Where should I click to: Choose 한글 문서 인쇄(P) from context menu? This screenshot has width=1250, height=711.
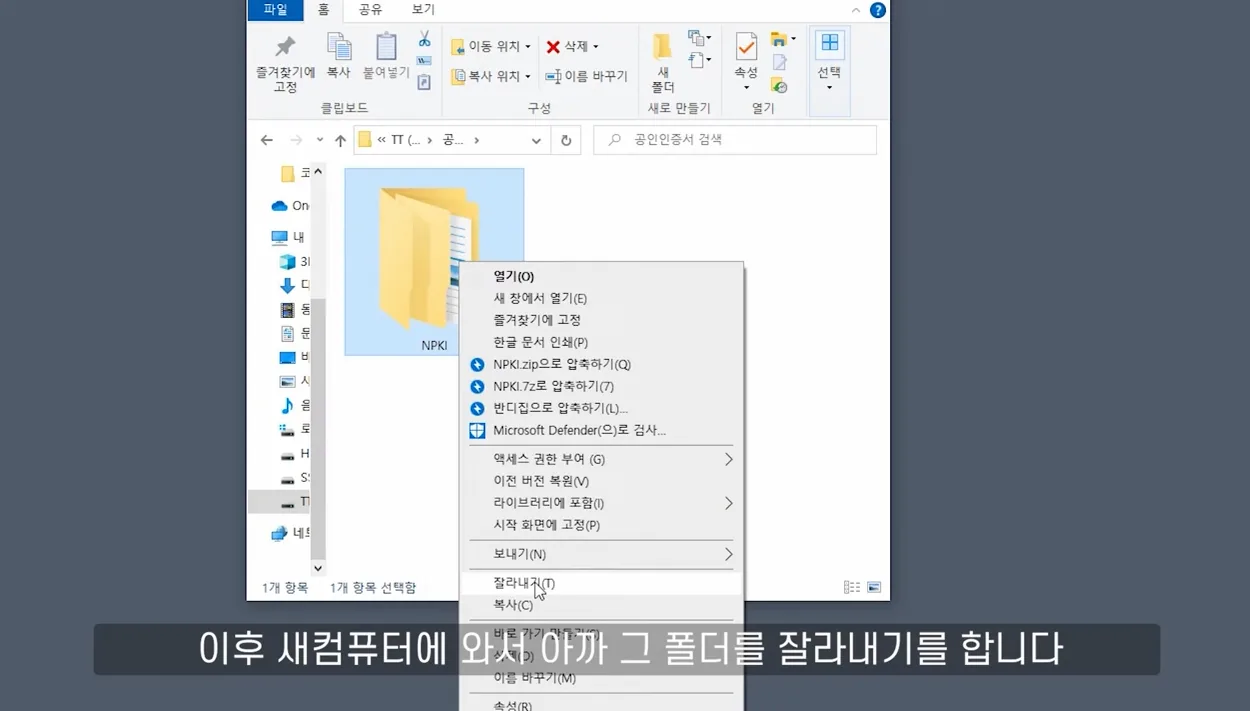[601, 342]
